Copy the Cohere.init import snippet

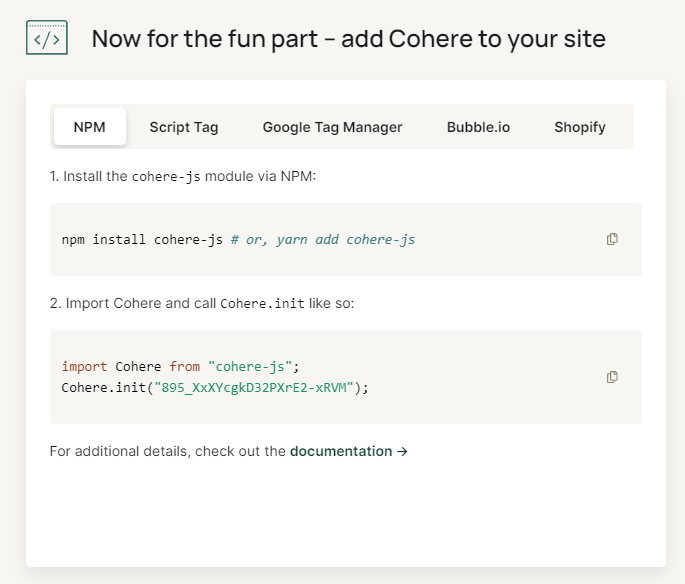[612, 377]
